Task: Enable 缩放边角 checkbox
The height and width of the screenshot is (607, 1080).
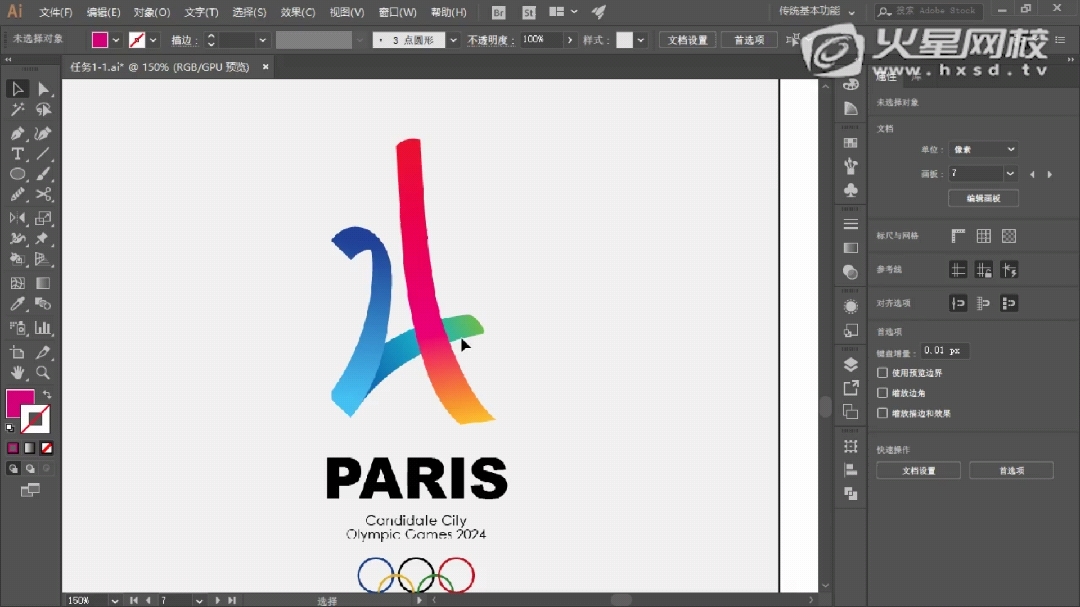Action: [x=882, y=393]
